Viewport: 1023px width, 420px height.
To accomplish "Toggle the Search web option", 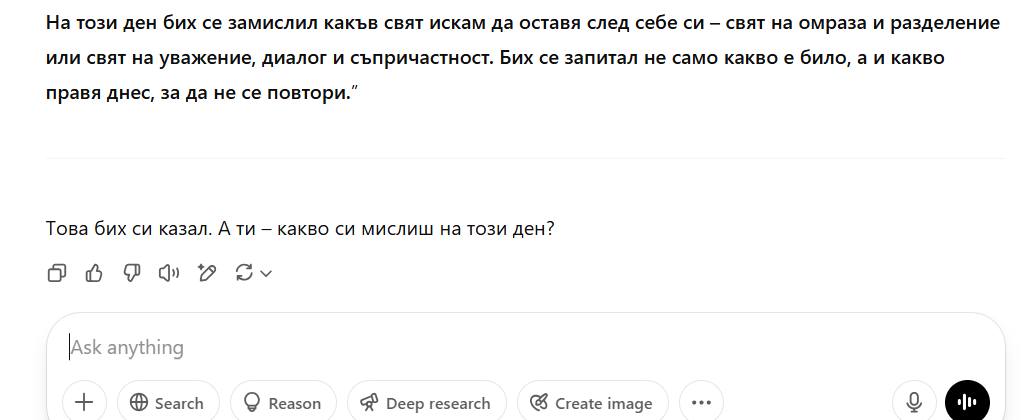I will pos(167,402).
